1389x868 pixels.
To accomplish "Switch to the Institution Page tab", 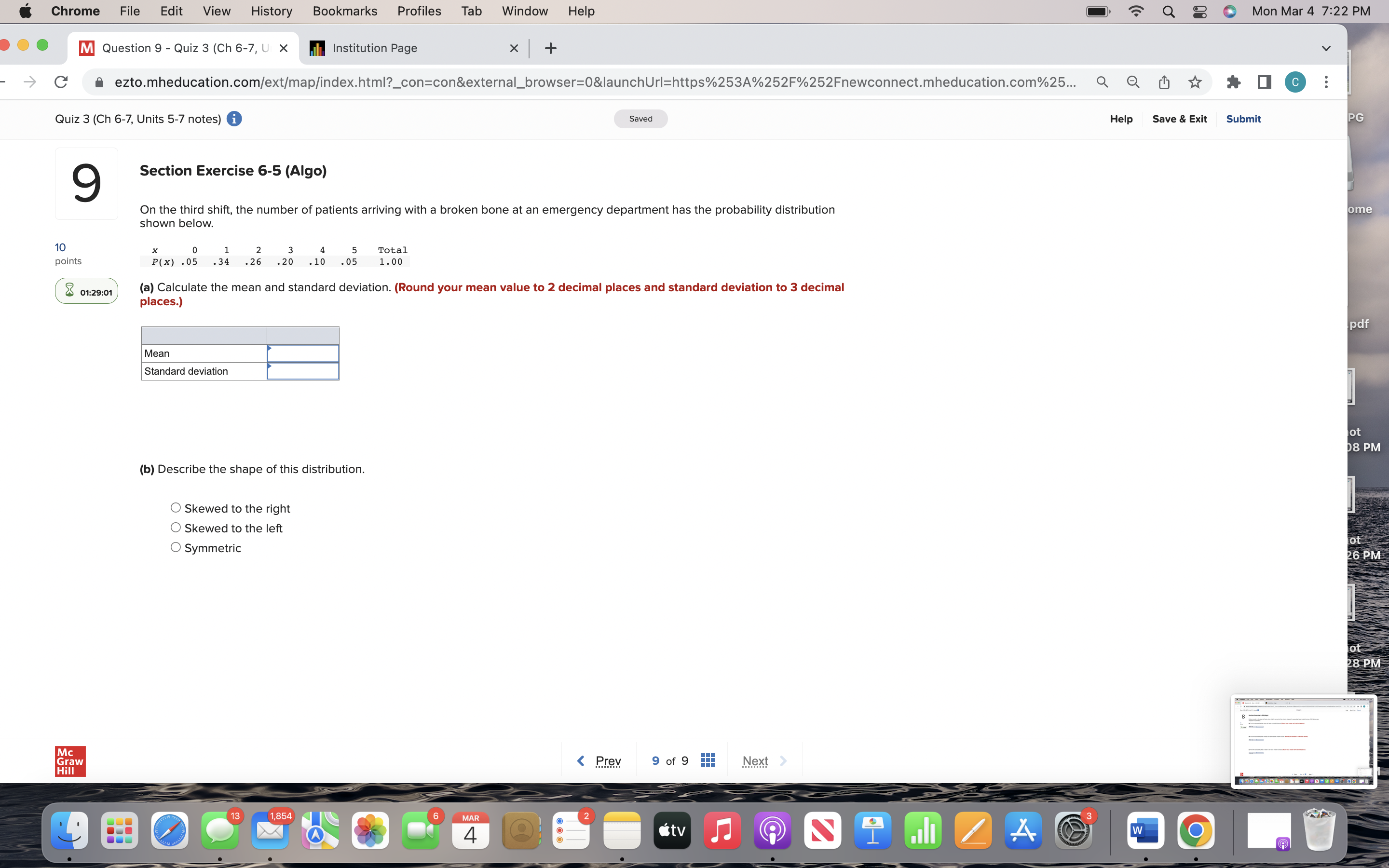I will (x=402, y=48).
